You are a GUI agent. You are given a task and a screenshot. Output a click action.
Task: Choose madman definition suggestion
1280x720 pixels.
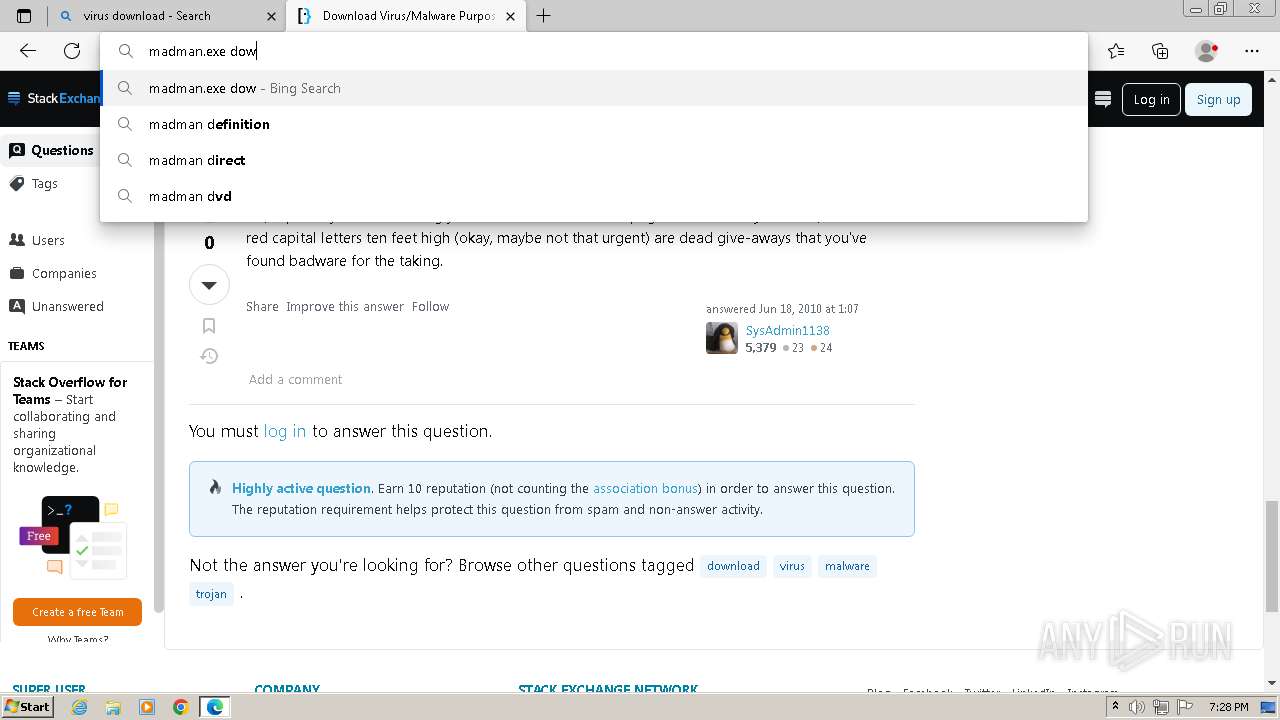(x=594, y=124)
